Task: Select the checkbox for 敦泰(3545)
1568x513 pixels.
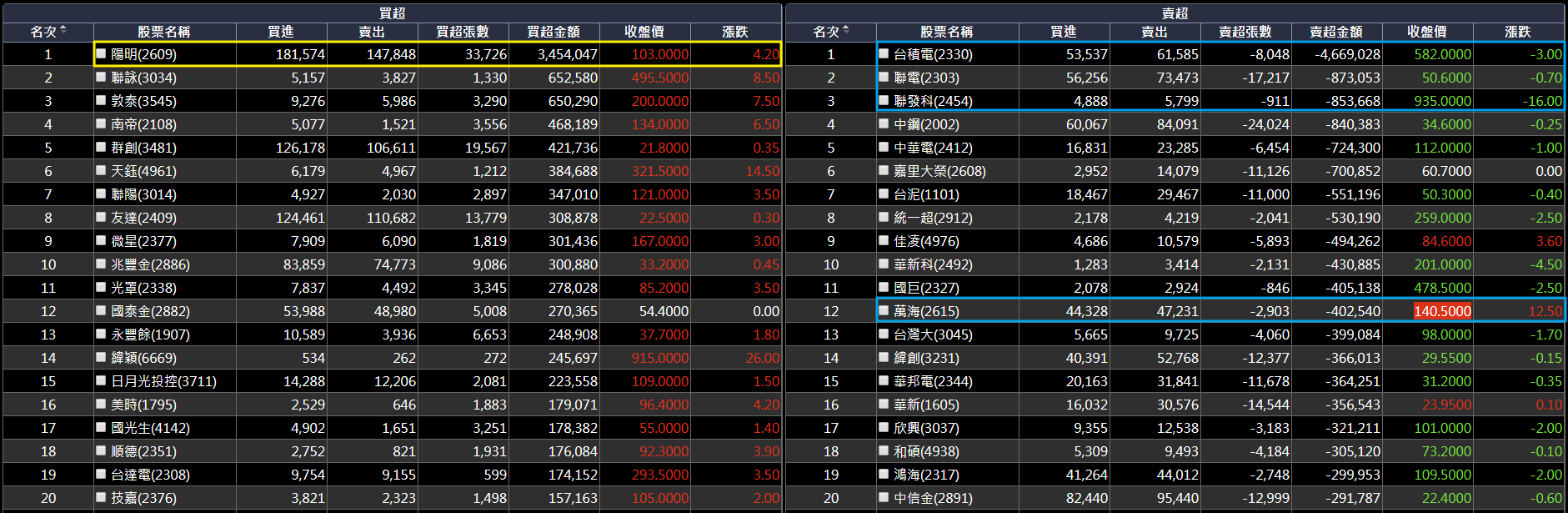Action: (101, 100)
